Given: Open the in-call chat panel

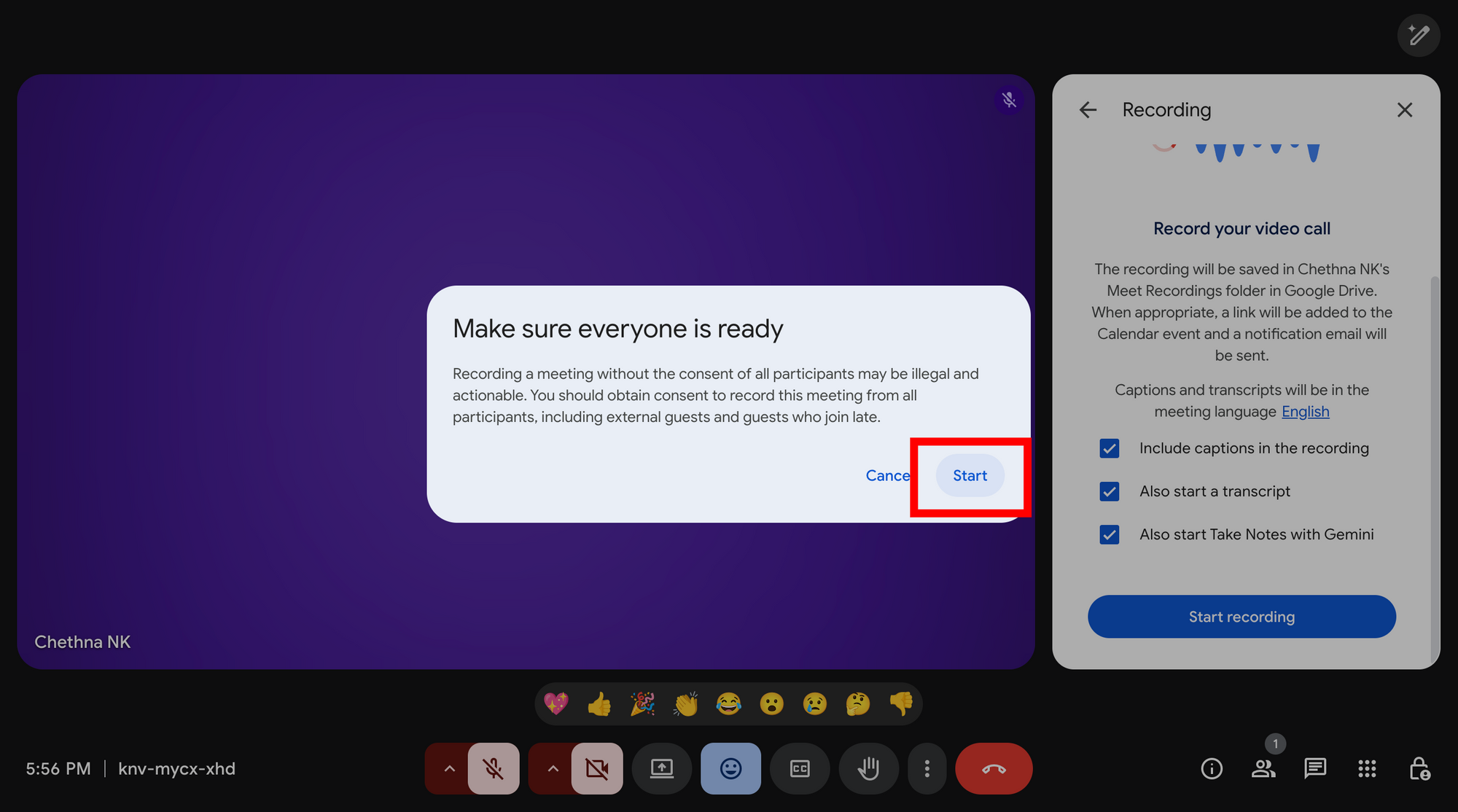Looking at the screenshot, I should (x=1315, y=768).
